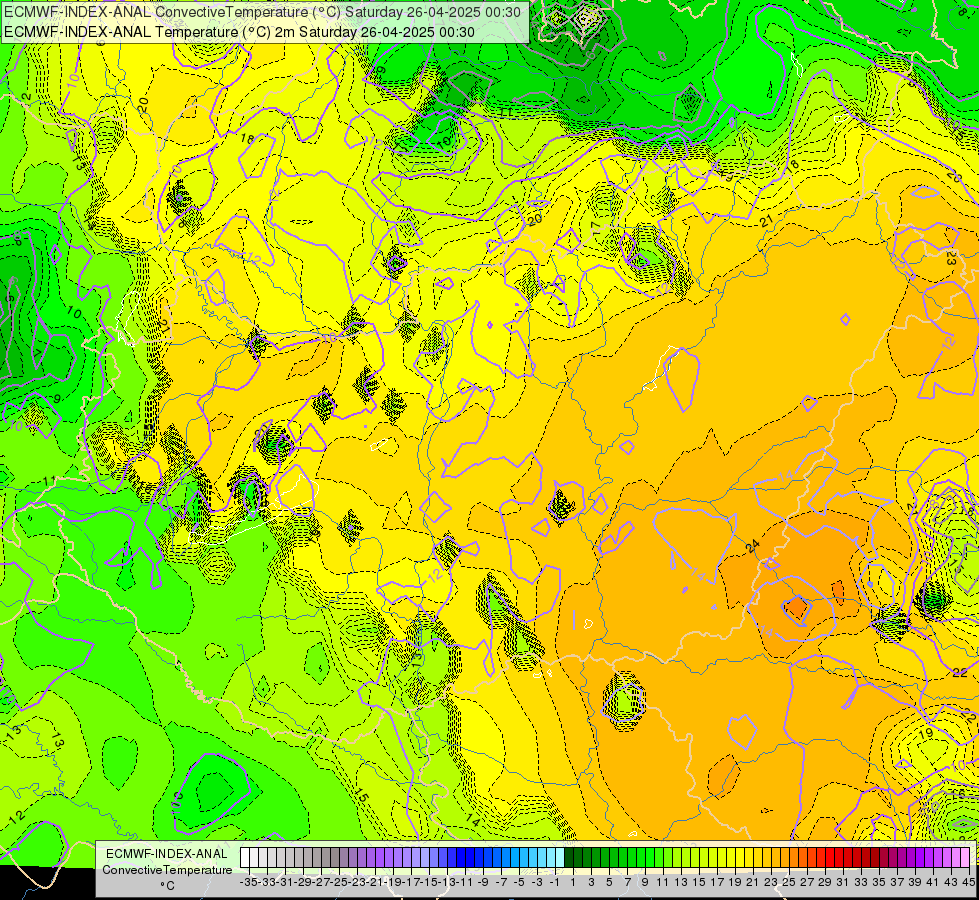The height and width of the screenshot is (900, 979).
Task: Select the dark green swatch above legend value 1
Action: tap(569, 857)
